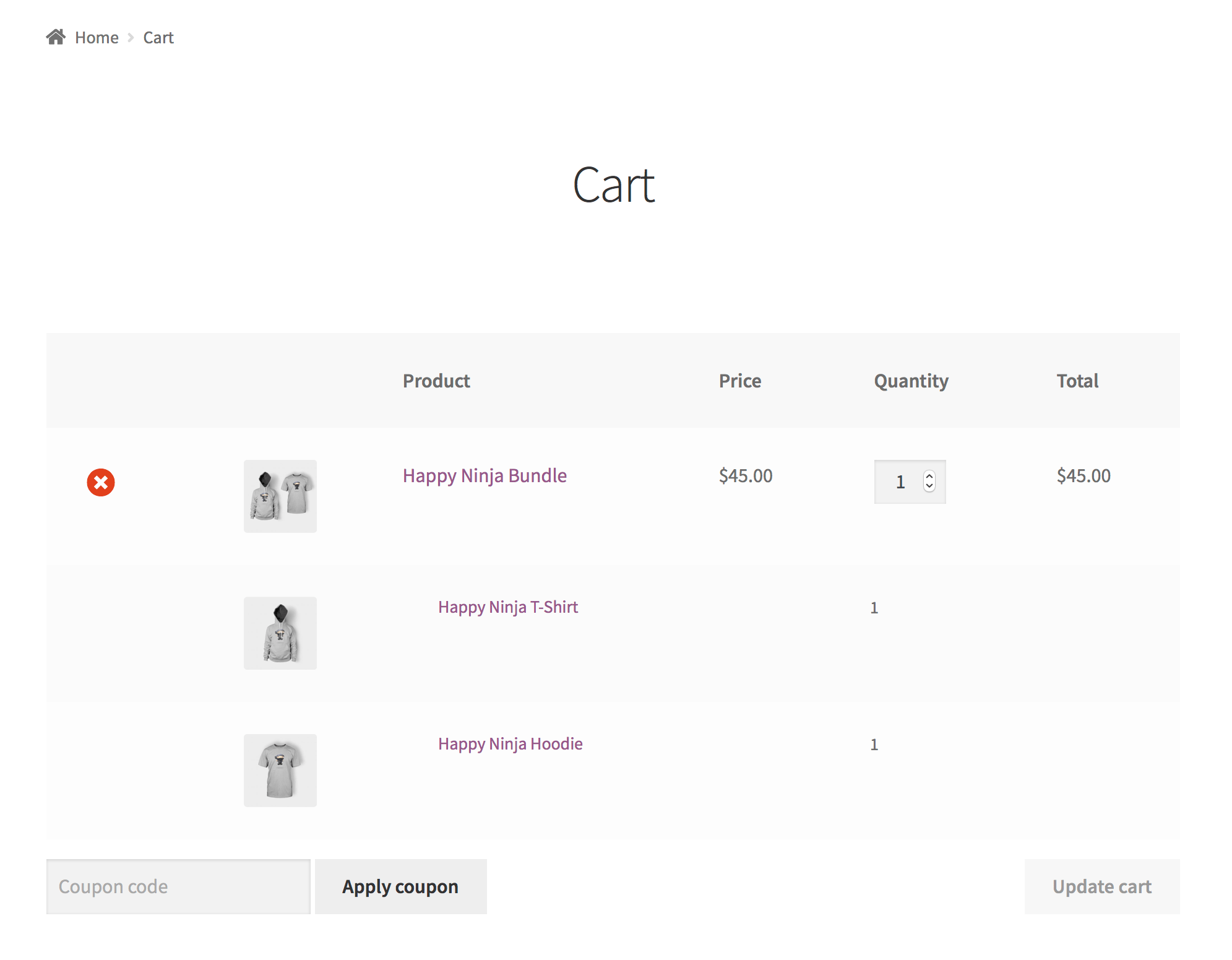Increase bundle quantity with the up arrow

[x=929, y=475]
